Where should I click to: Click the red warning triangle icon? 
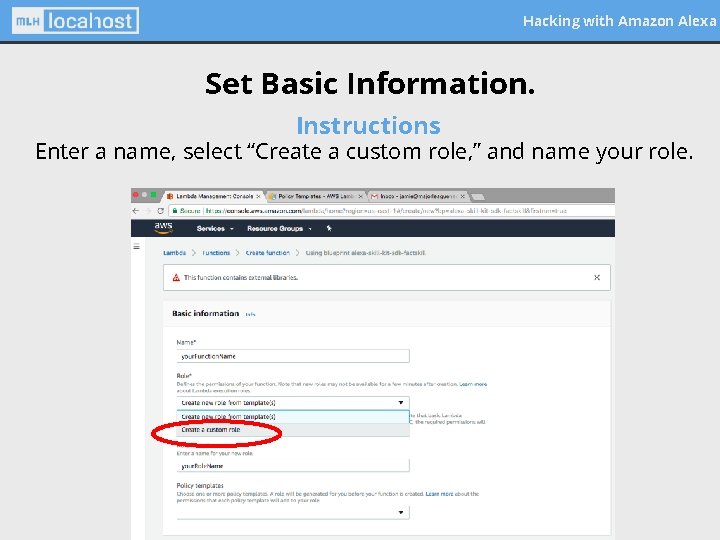(176, 277)
